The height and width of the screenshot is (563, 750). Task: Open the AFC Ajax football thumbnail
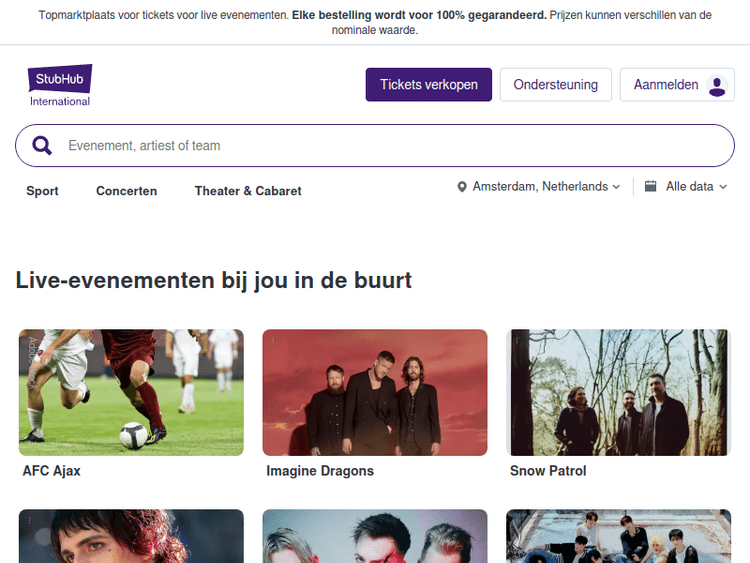pos(131,392)
